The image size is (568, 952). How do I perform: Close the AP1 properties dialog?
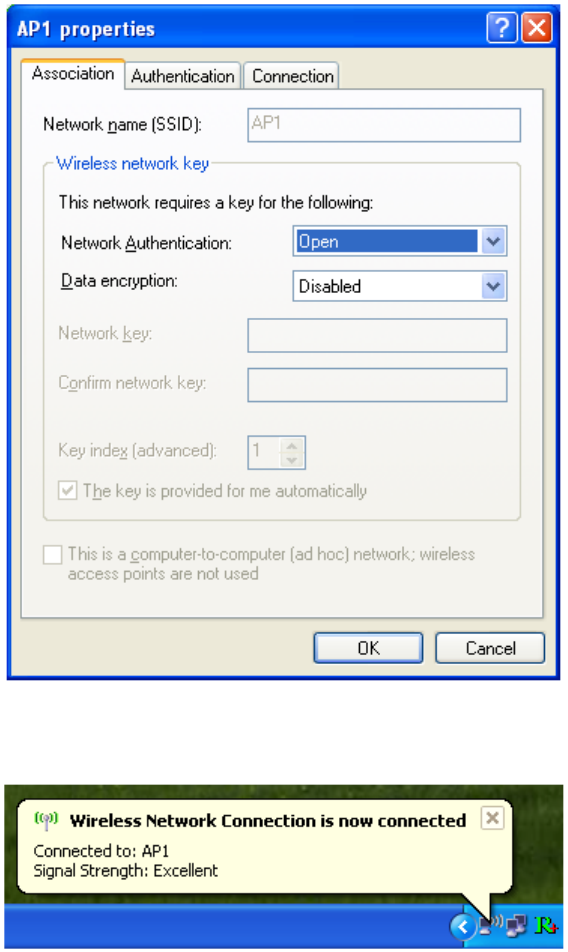pyautogui.click(x=537, y=28)
